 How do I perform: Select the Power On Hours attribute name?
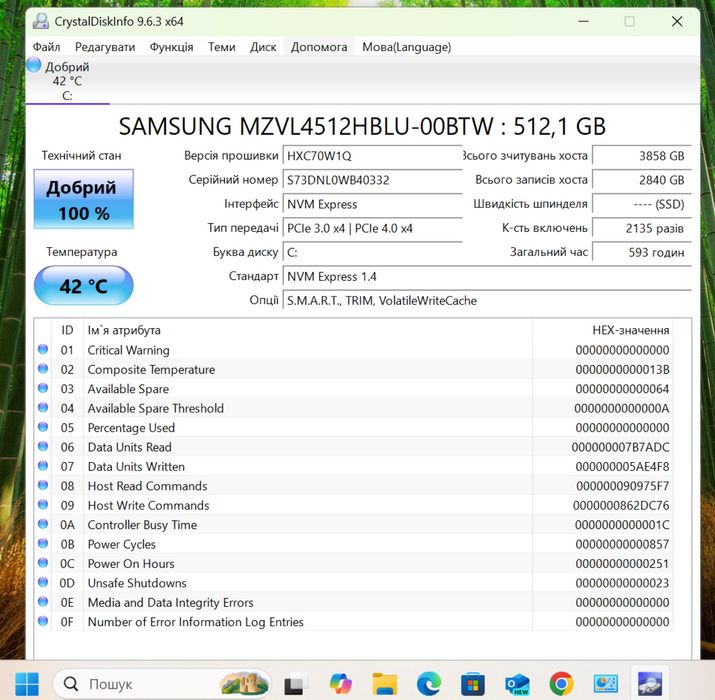click(x=131, y=564)
